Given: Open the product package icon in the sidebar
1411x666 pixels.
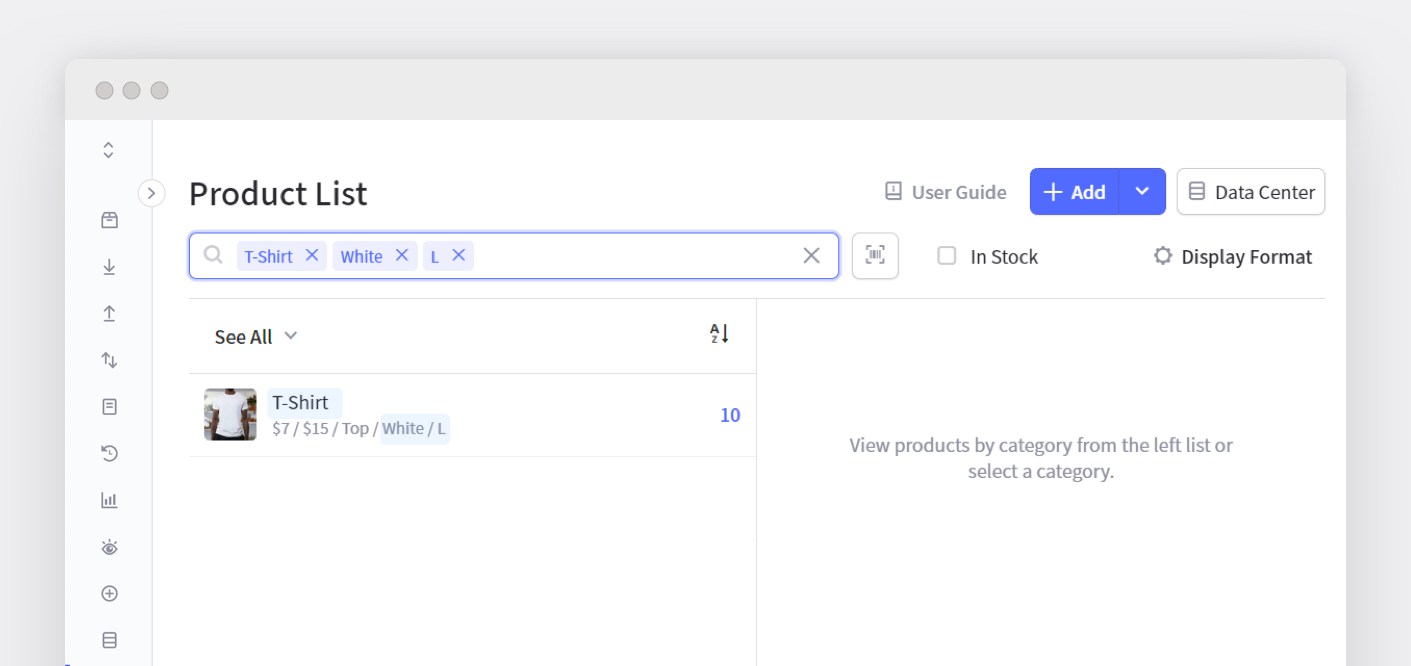Looking at the screenshot, I should [x=109, y=219].
